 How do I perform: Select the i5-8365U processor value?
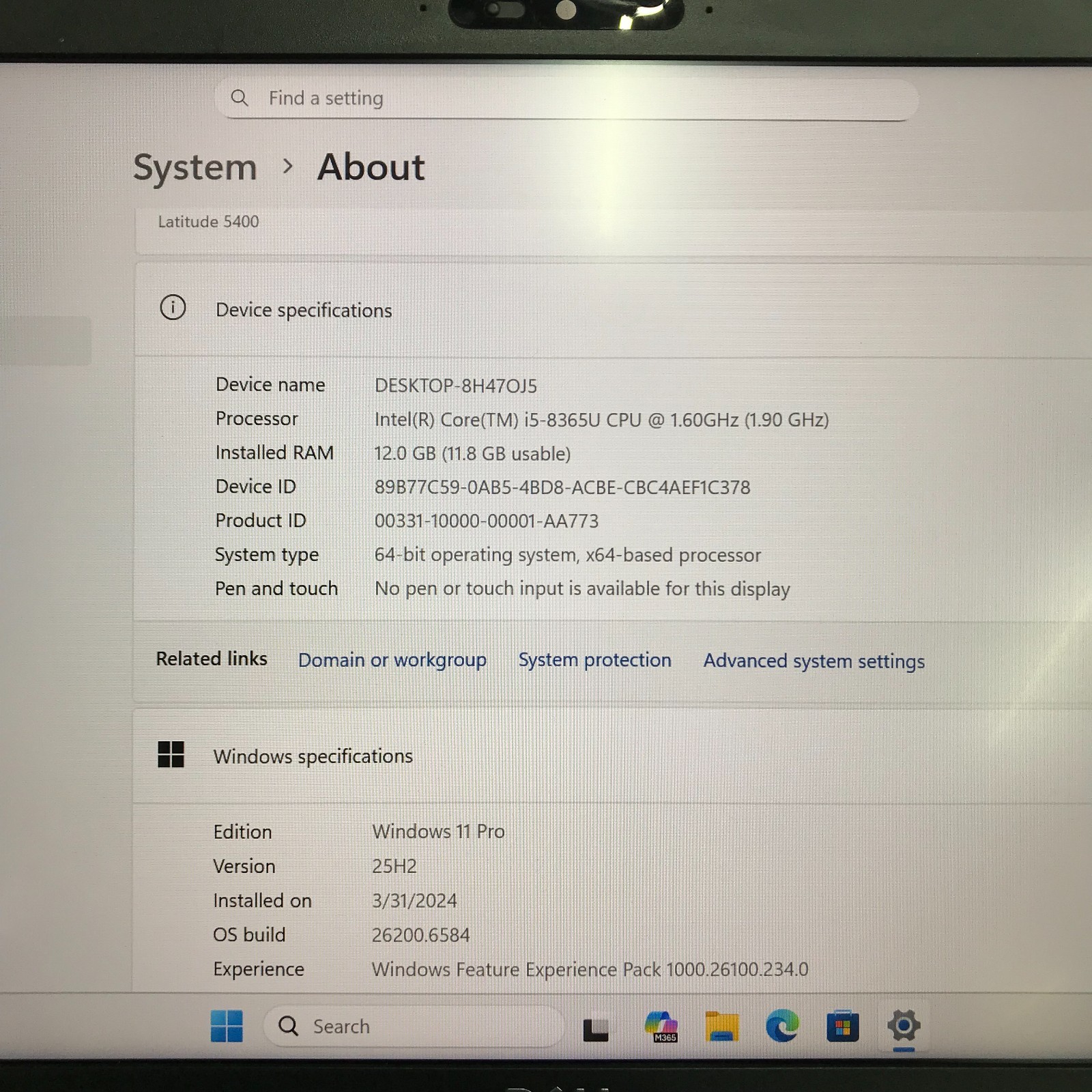pos(602,420)
